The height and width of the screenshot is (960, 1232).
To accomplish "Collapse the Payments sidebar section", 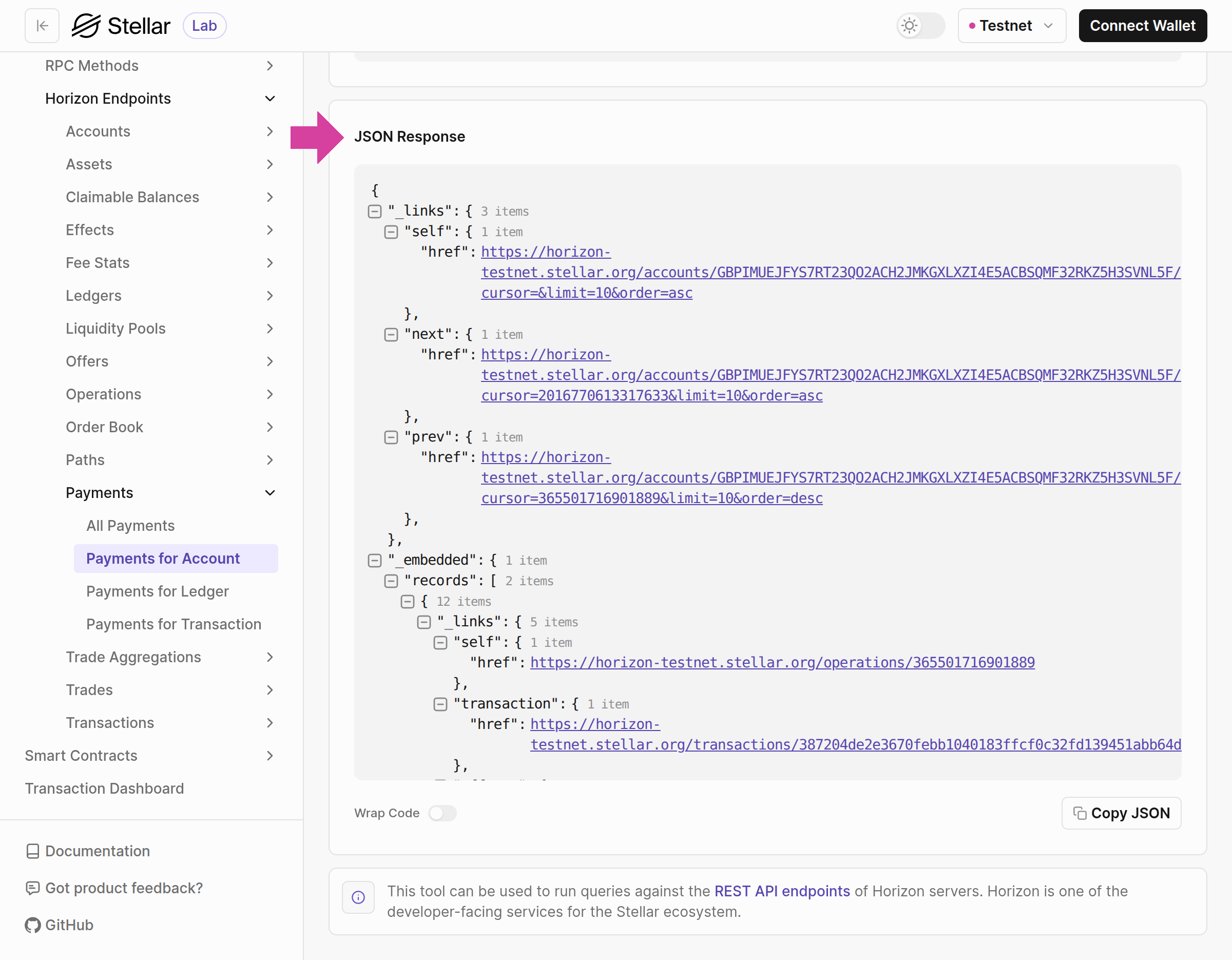I will [269, 493].
